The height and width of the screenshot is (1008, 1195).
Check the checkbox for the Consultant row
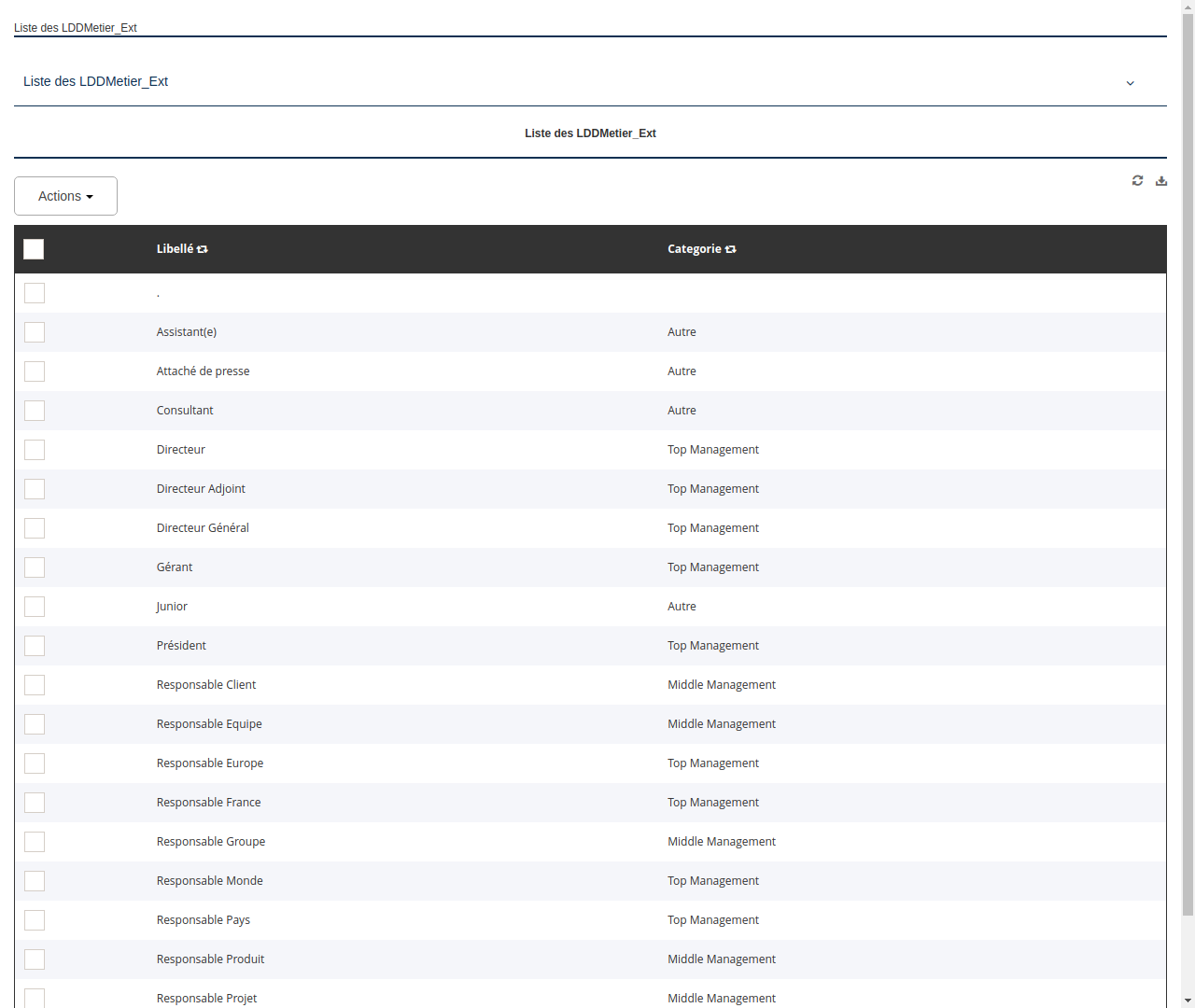tap(35, 411)
